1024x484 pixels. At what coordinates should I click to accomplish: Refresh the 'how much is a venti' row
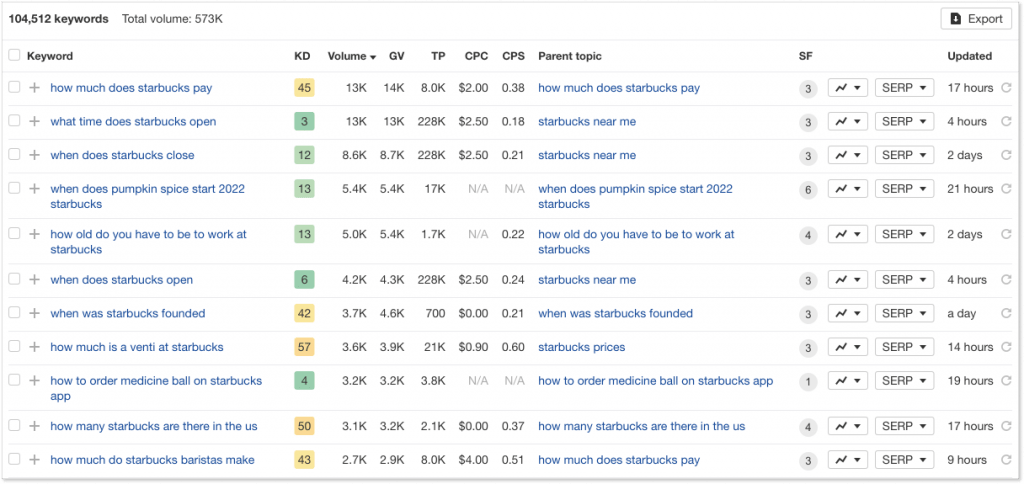pos(1006,347)
